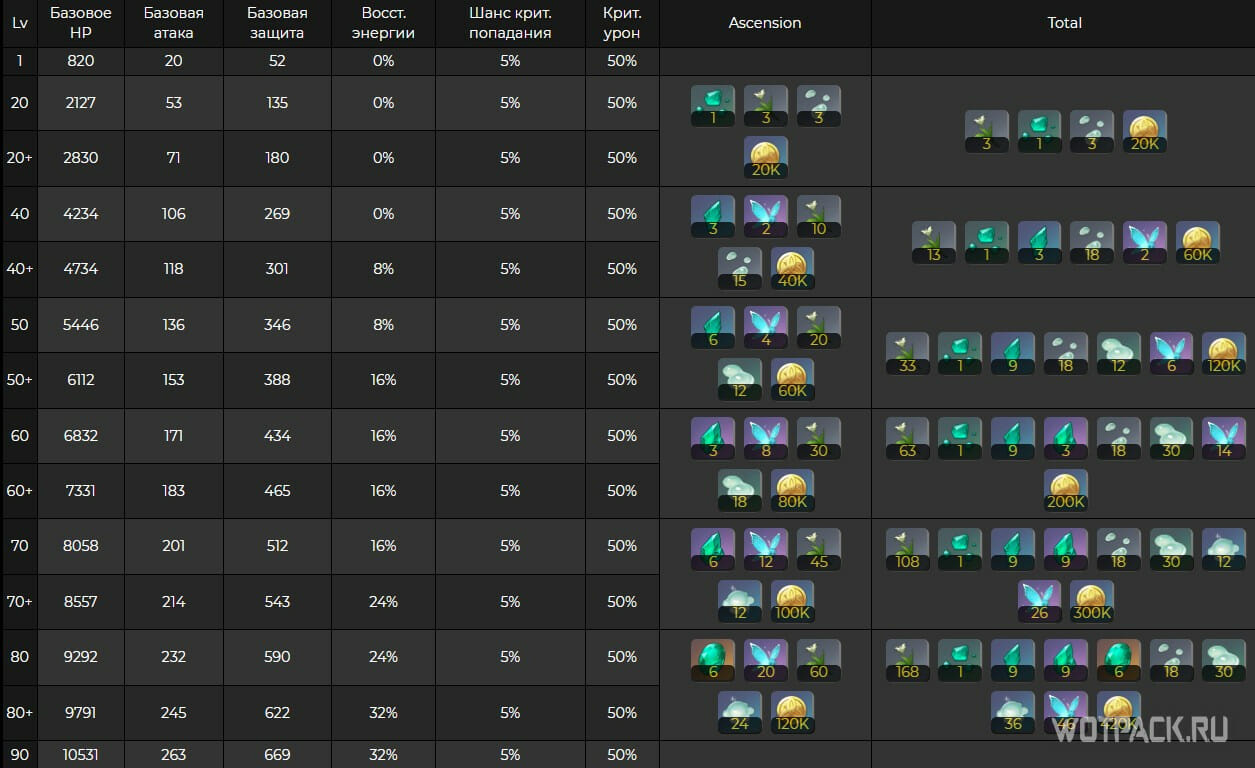Select the 80K mora coin icon
Image resolution: width=1255 pixels, height=768 pixels.
(x=792, y=490)
